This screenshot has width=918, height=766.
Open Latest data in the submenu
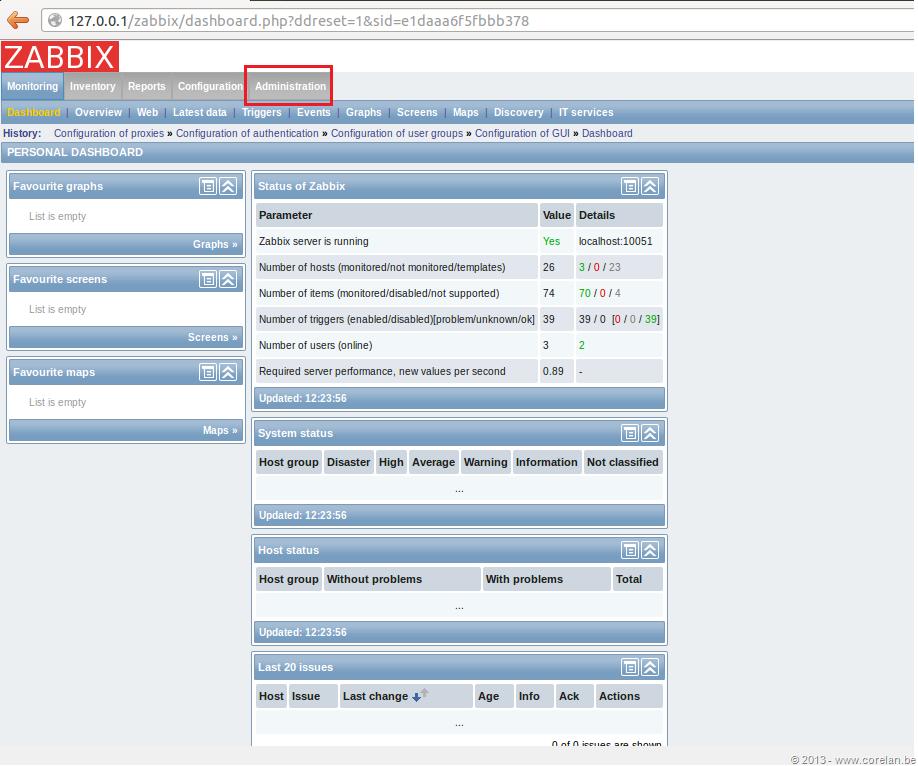pos(200,112)
